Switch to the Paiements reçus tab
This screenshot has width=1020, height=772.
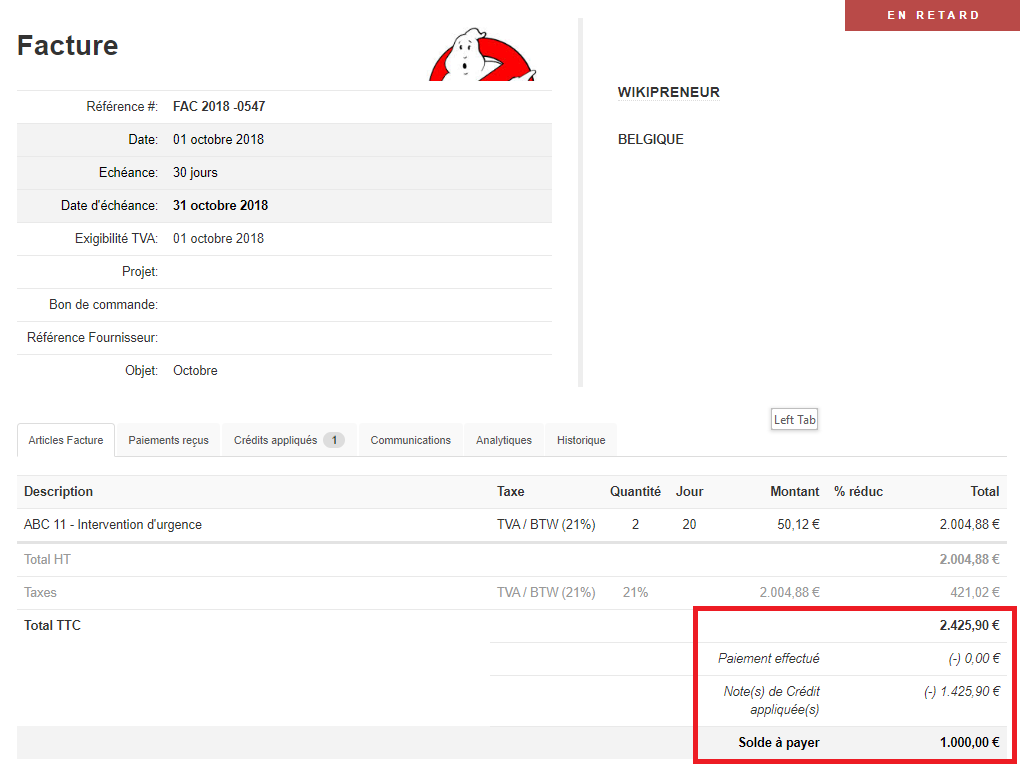coord(167,440)
